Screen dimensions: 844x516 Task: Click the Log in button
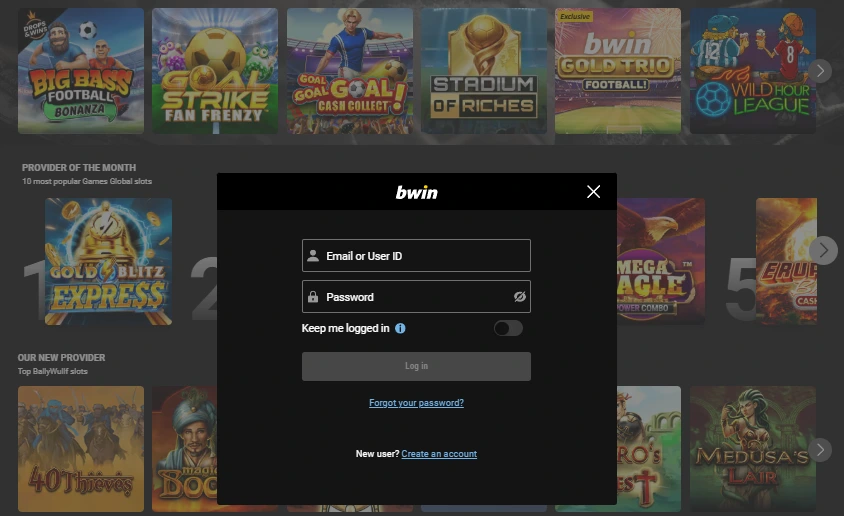pyautogui.click(x=416, y=366)
